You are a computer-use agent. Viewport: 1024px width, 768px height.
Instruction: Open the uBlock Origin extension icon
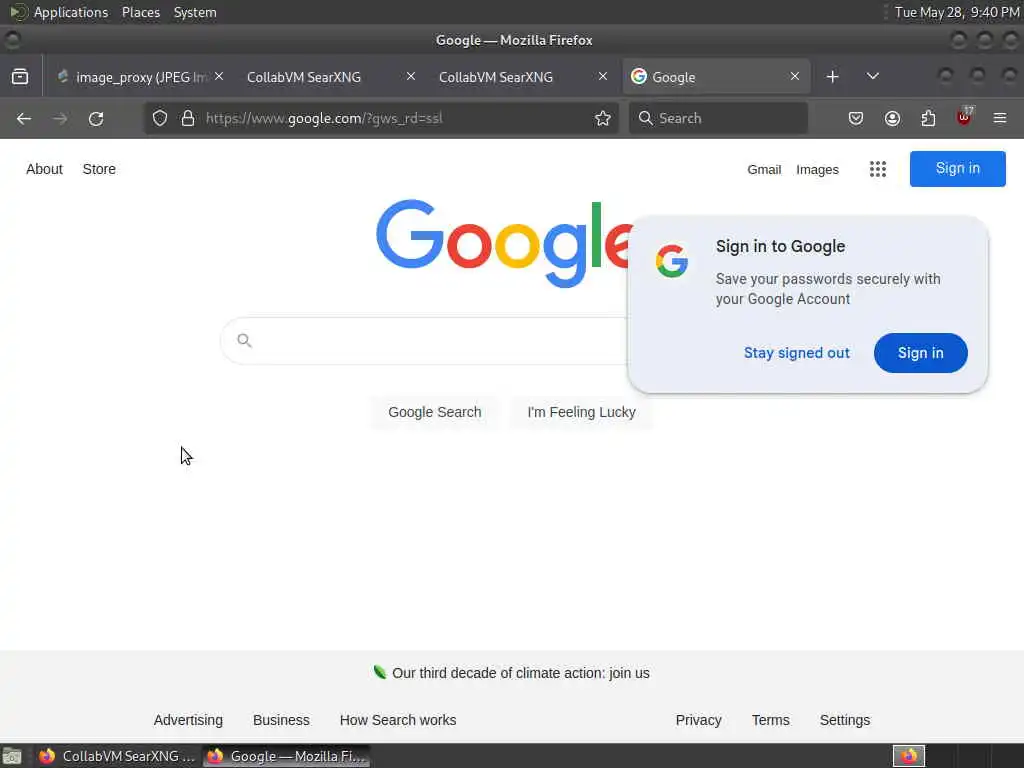[x=964, y=118]
